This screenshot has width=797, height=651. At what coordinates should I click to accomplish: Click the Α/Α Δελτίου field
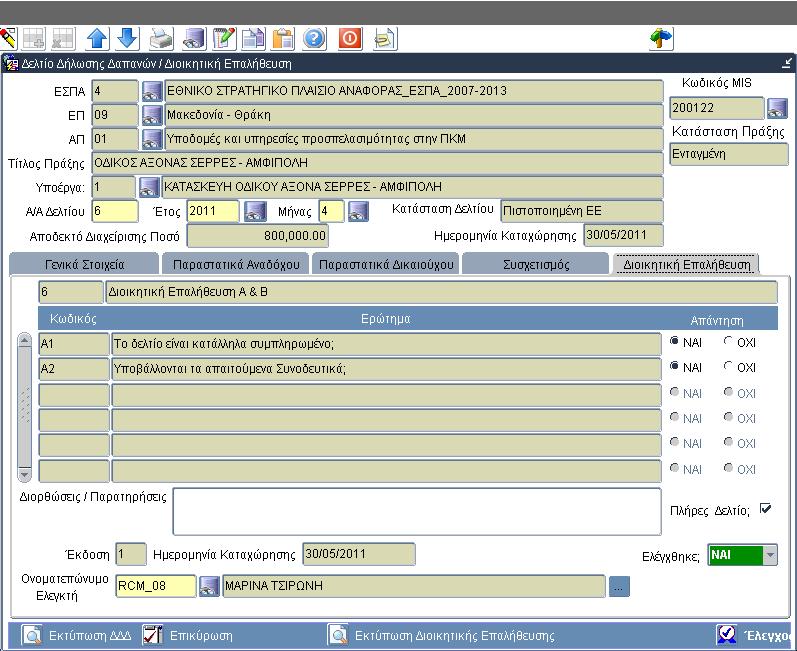(x=115, y=211)
